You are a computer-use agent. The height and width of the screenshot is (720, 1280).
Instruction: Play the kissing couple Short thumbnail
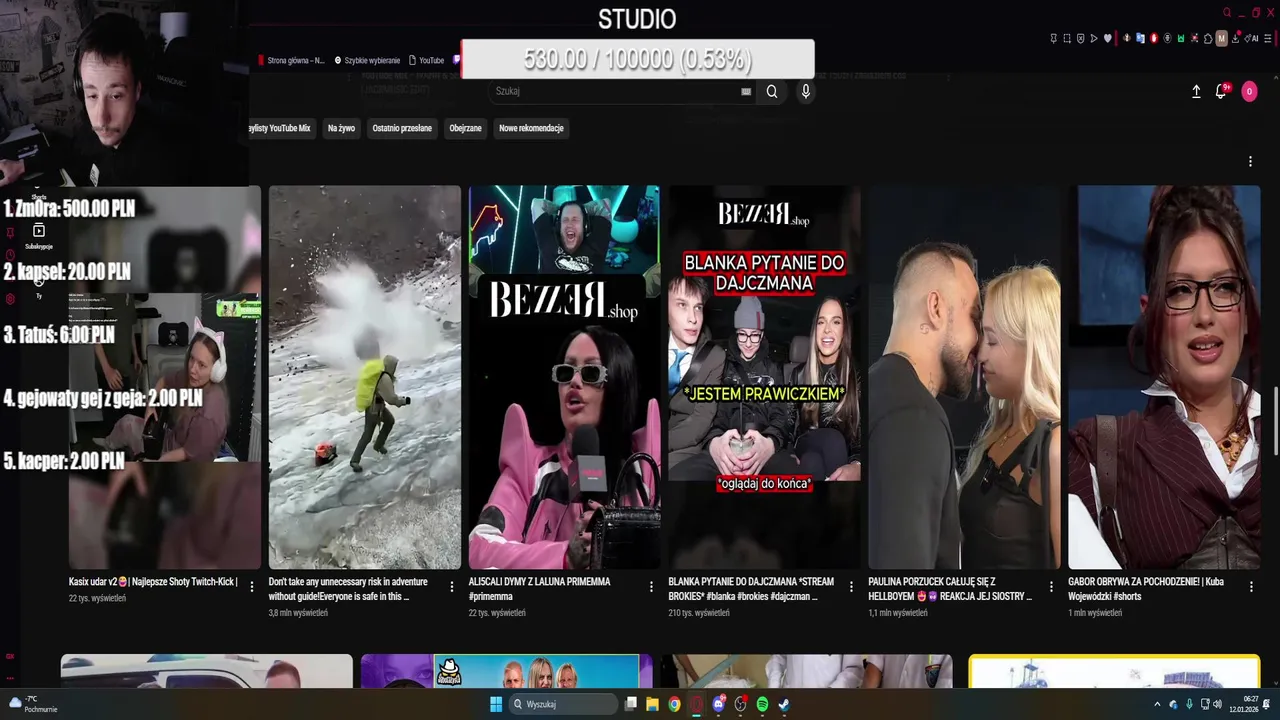pos(964,377)
